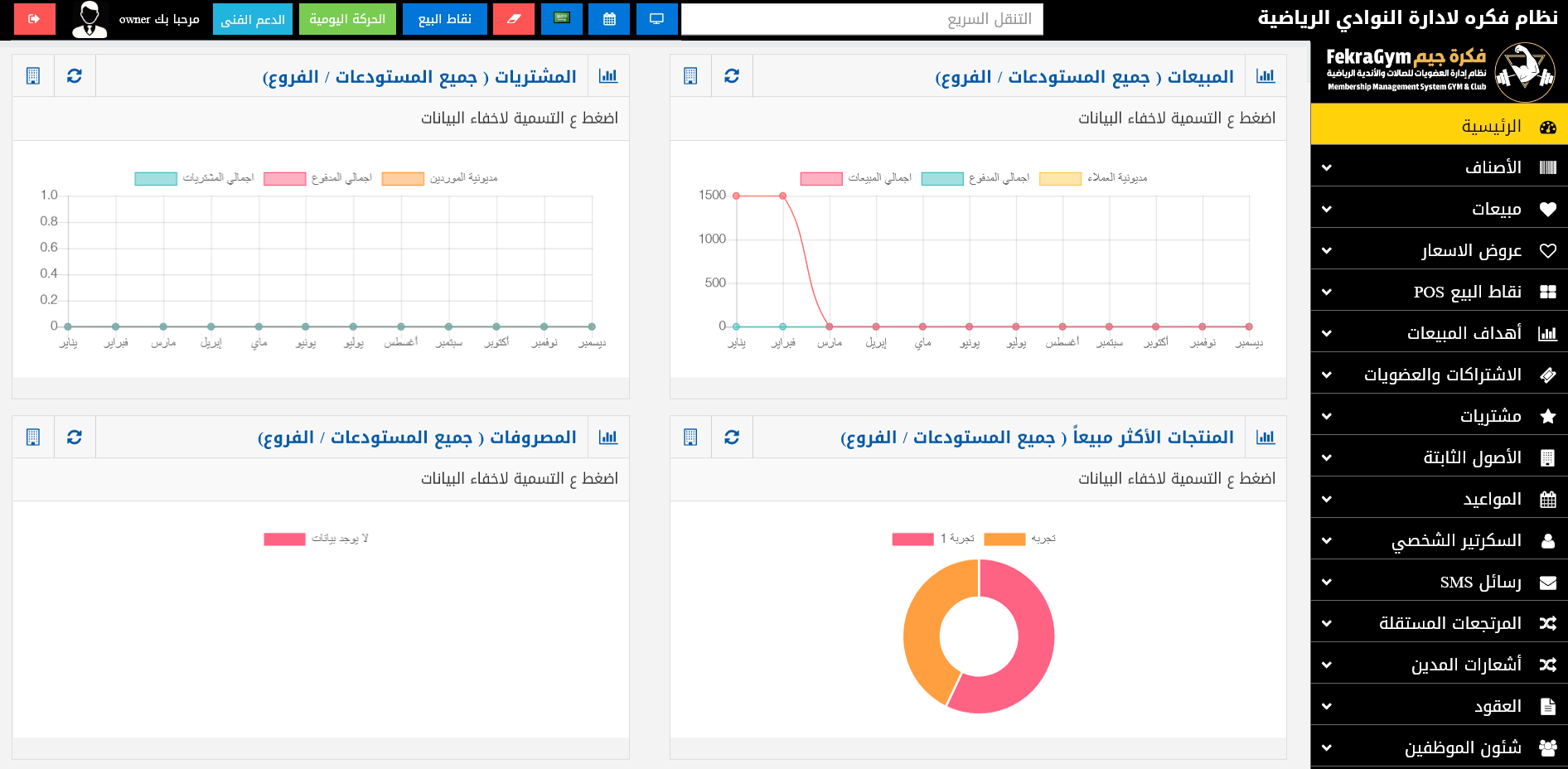Click the red eraser icon button
This screenshot has height=769, width=1568.
514,19
